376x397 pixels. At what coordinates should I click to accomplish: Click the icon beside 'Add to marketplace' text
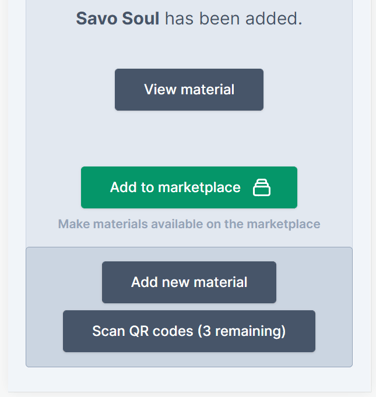[x=262, y=187]
